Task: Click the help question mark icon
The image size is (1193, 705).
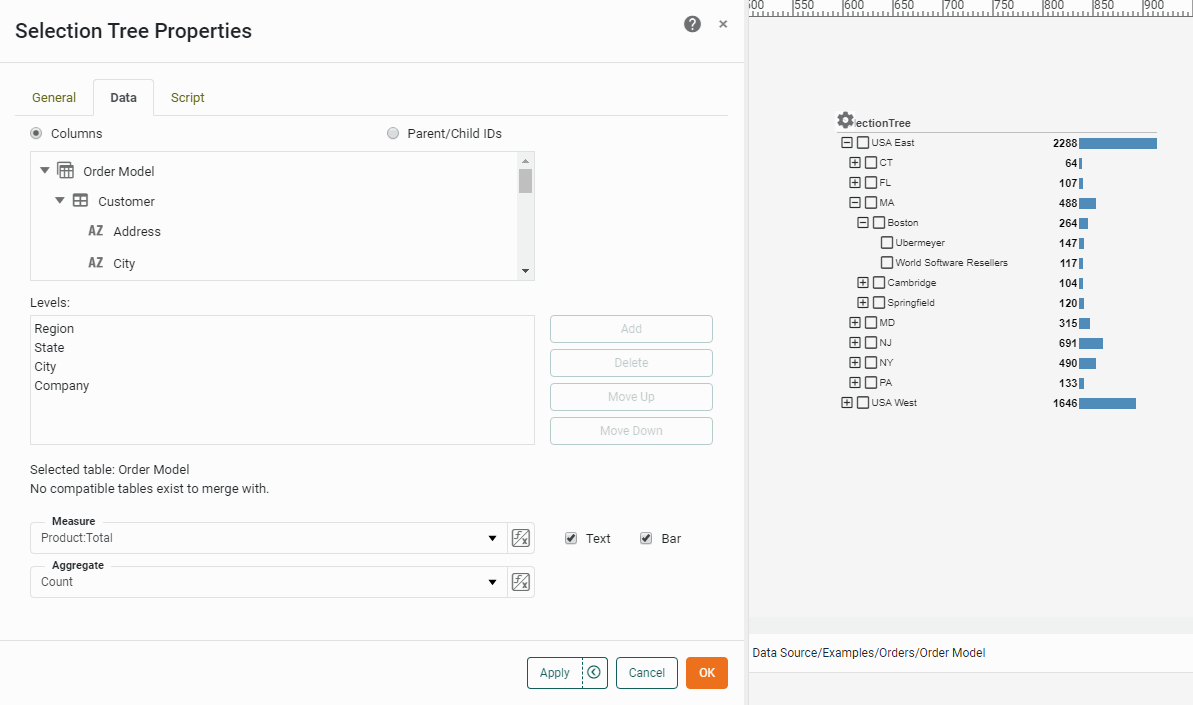Action: (692, 24)
